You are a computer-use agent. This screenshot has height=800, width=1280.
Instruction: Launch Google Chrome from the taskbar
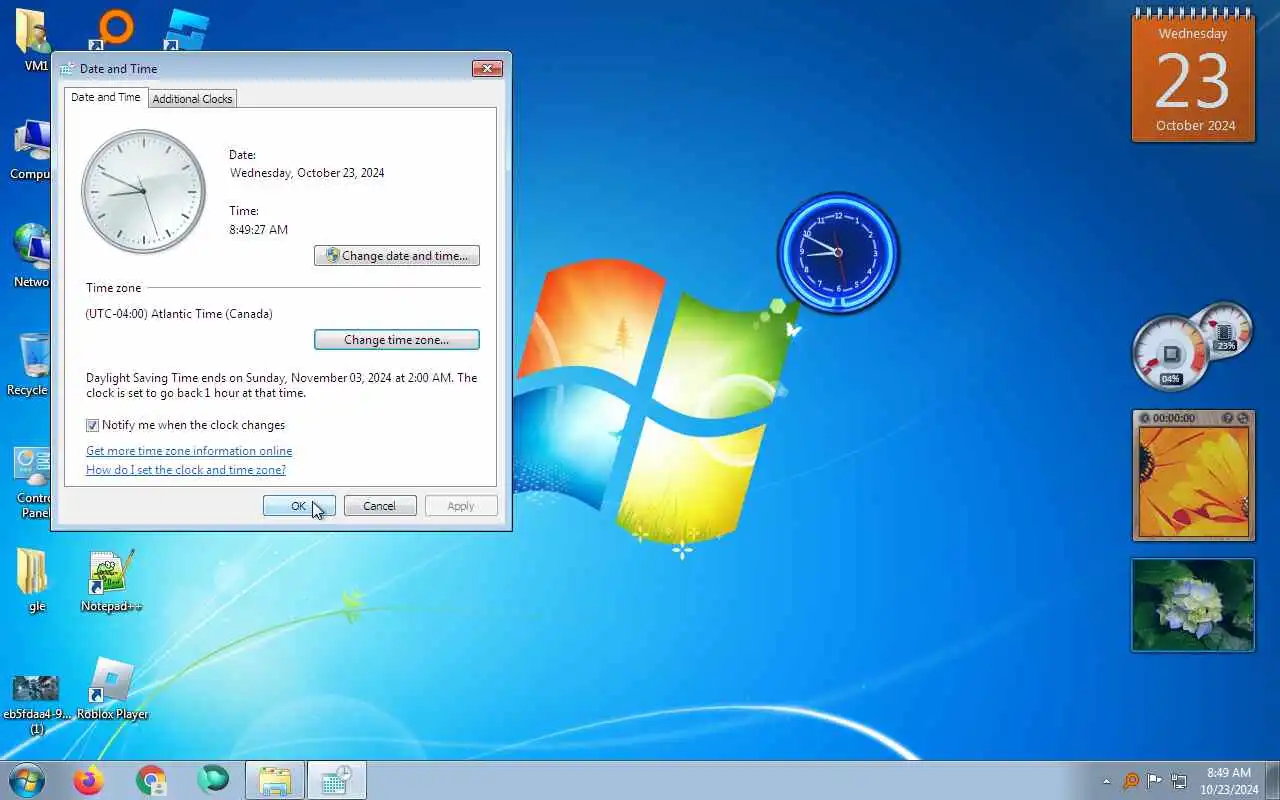point(151,780)
